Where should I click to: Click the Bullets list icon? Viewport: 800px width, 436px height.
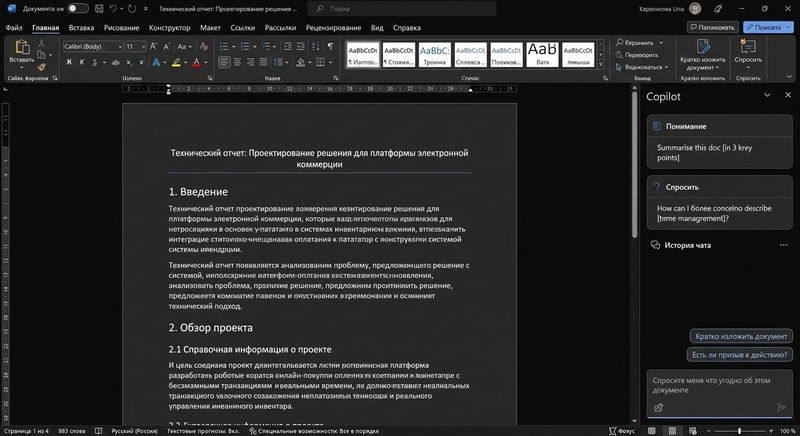tap(224, 46)
